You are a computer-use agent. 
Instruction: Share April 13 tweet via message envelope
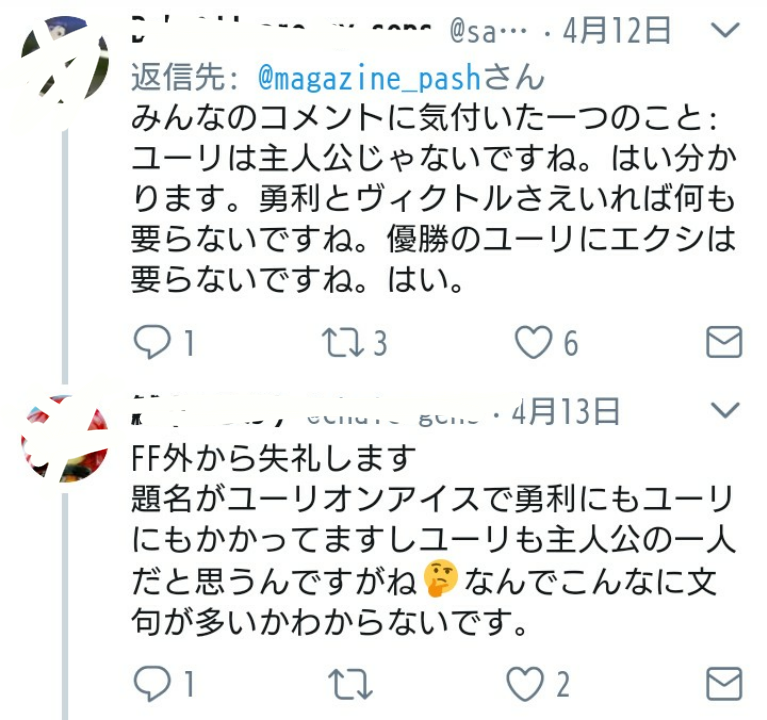point(724,683)
